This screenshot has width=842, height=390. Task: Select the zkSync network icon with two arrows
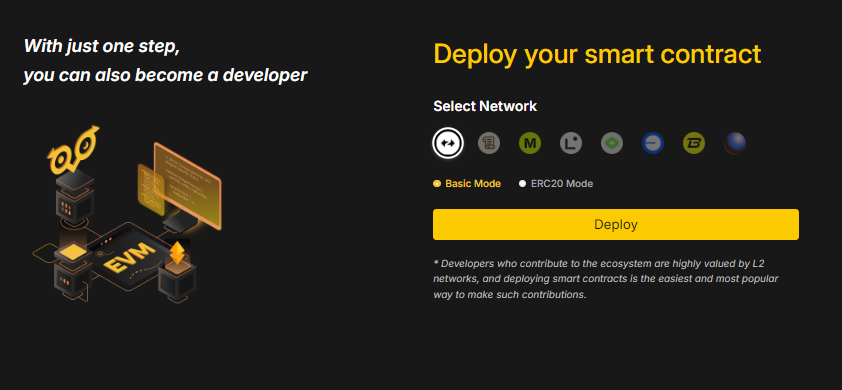pyautogui.click(x=448, y=143)
